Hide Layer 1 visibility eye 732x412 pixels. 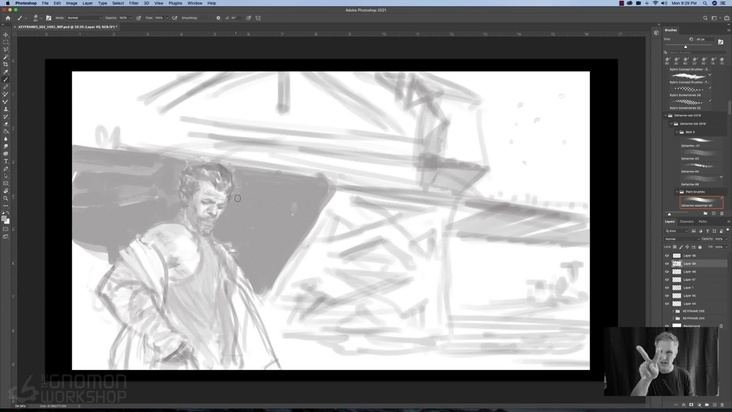pos(667,287)
